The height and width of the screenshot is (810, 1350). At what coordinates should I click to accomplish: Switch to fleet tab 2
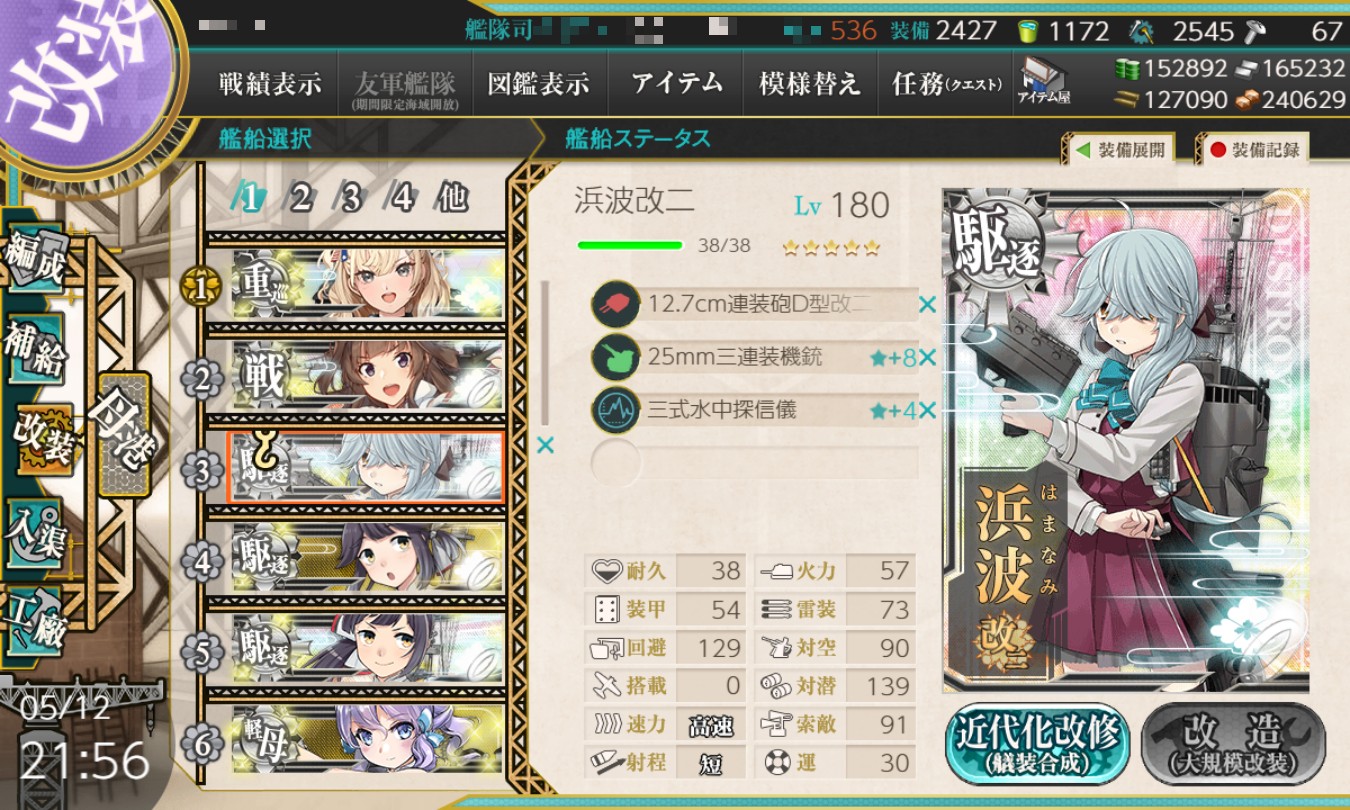[x=298, y=198]
